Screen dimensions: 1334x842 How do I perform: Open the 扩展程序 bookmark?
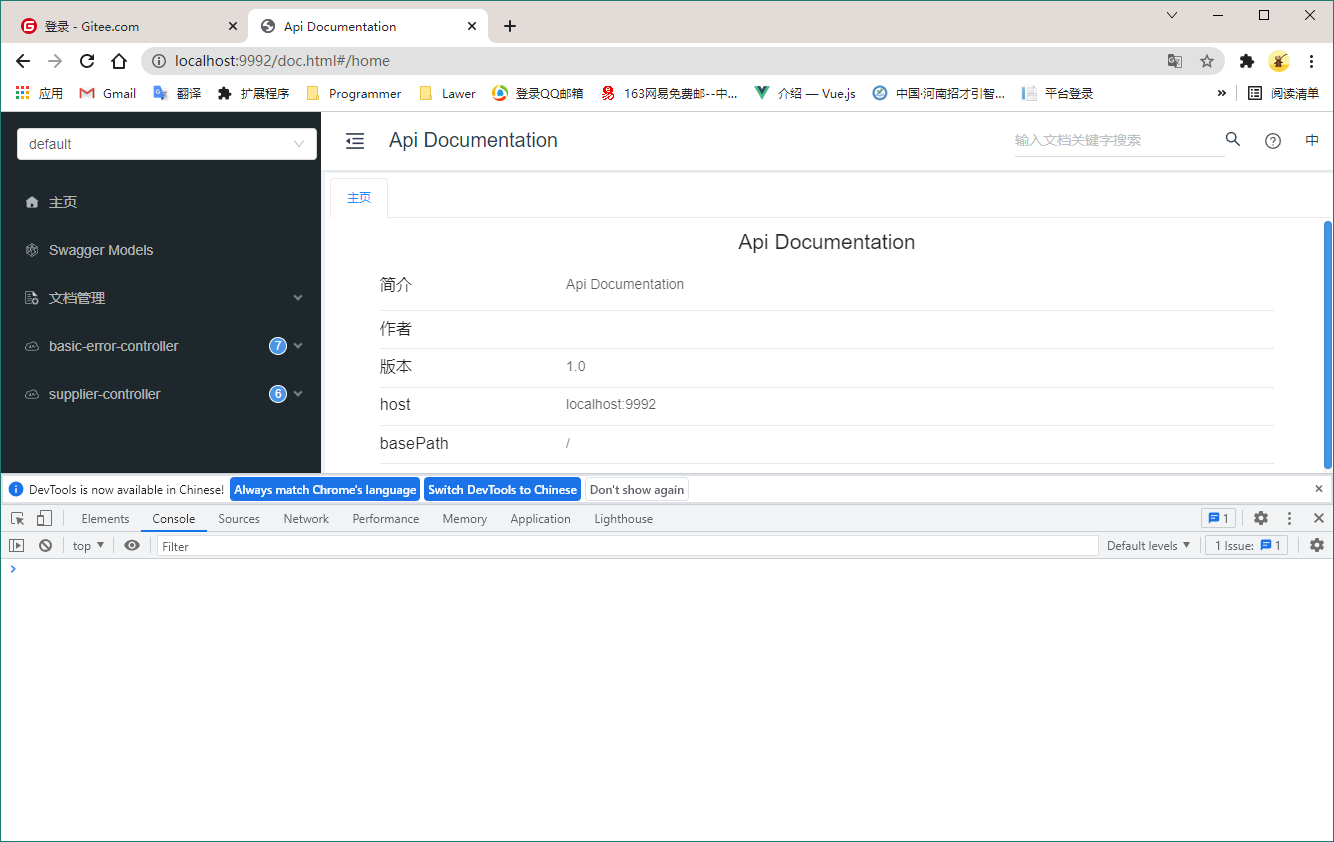coord(254,93)
